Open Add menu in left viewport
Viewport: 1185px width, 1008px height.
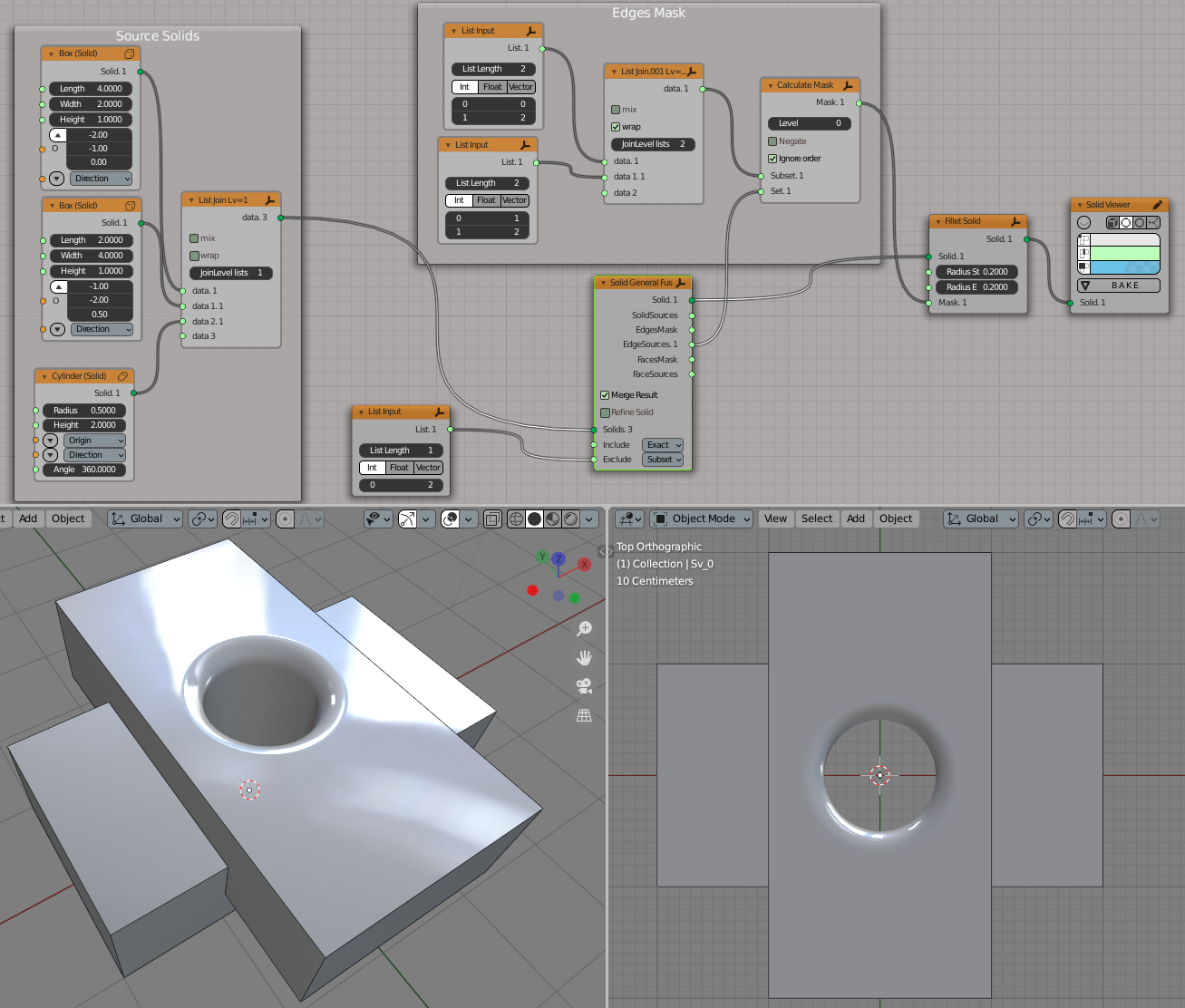28,519
